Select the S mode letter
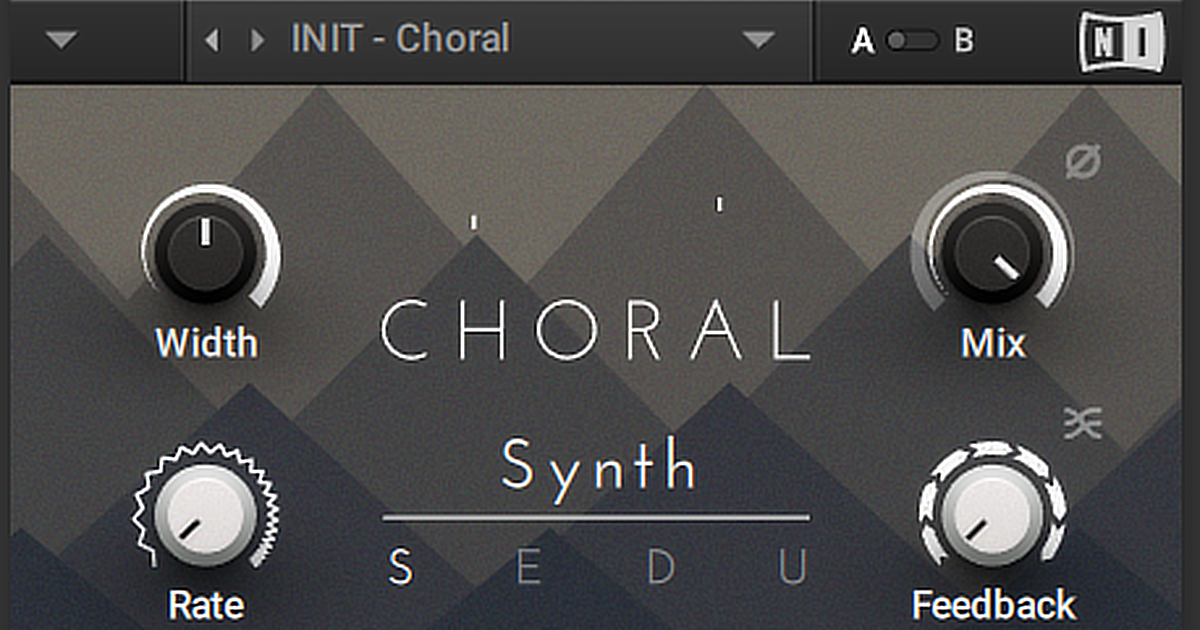Viewport: 1200px width, 630px height. pos(400,568)
